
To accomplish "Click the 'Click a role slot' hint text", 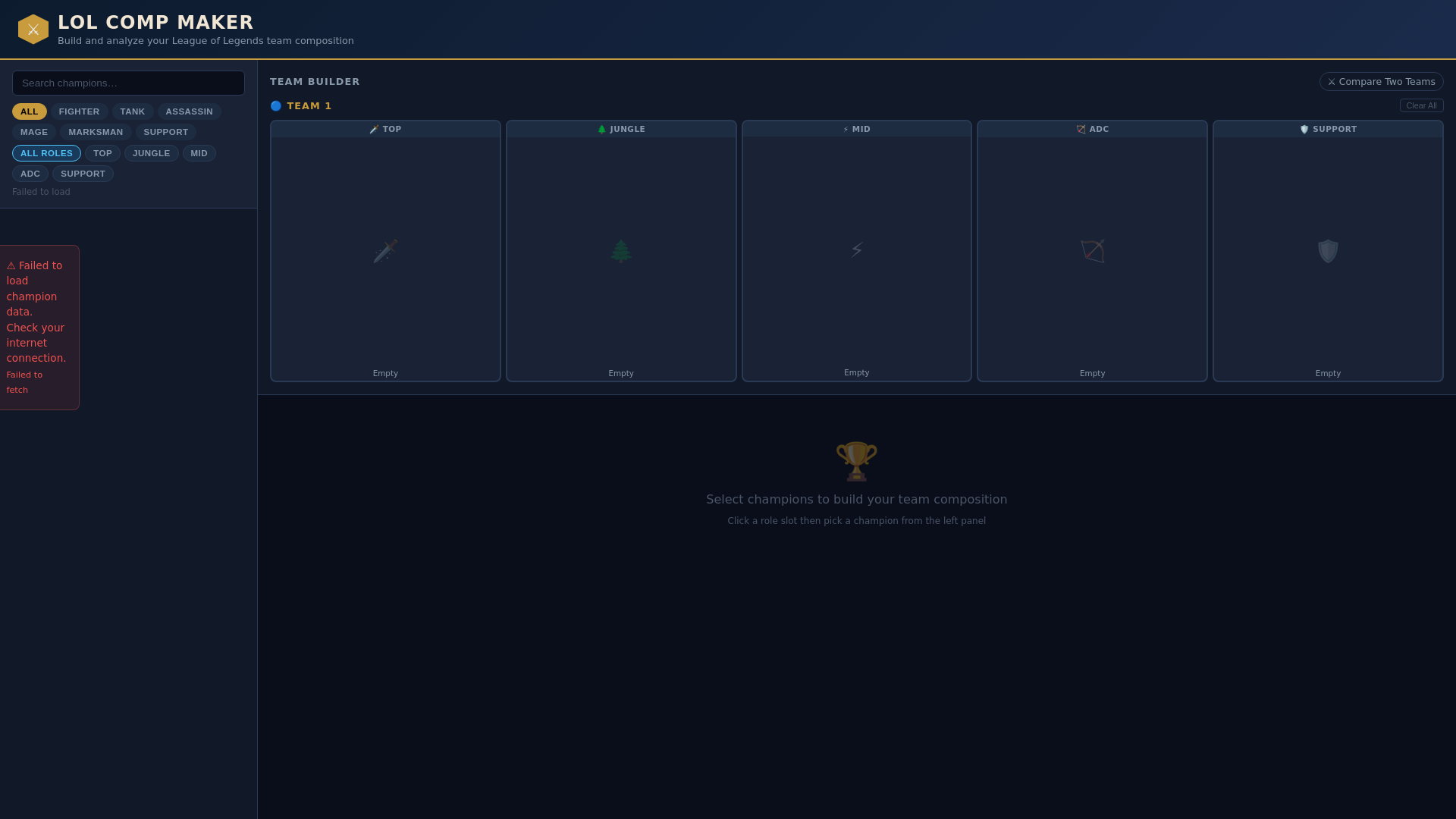I will [857, 521].
